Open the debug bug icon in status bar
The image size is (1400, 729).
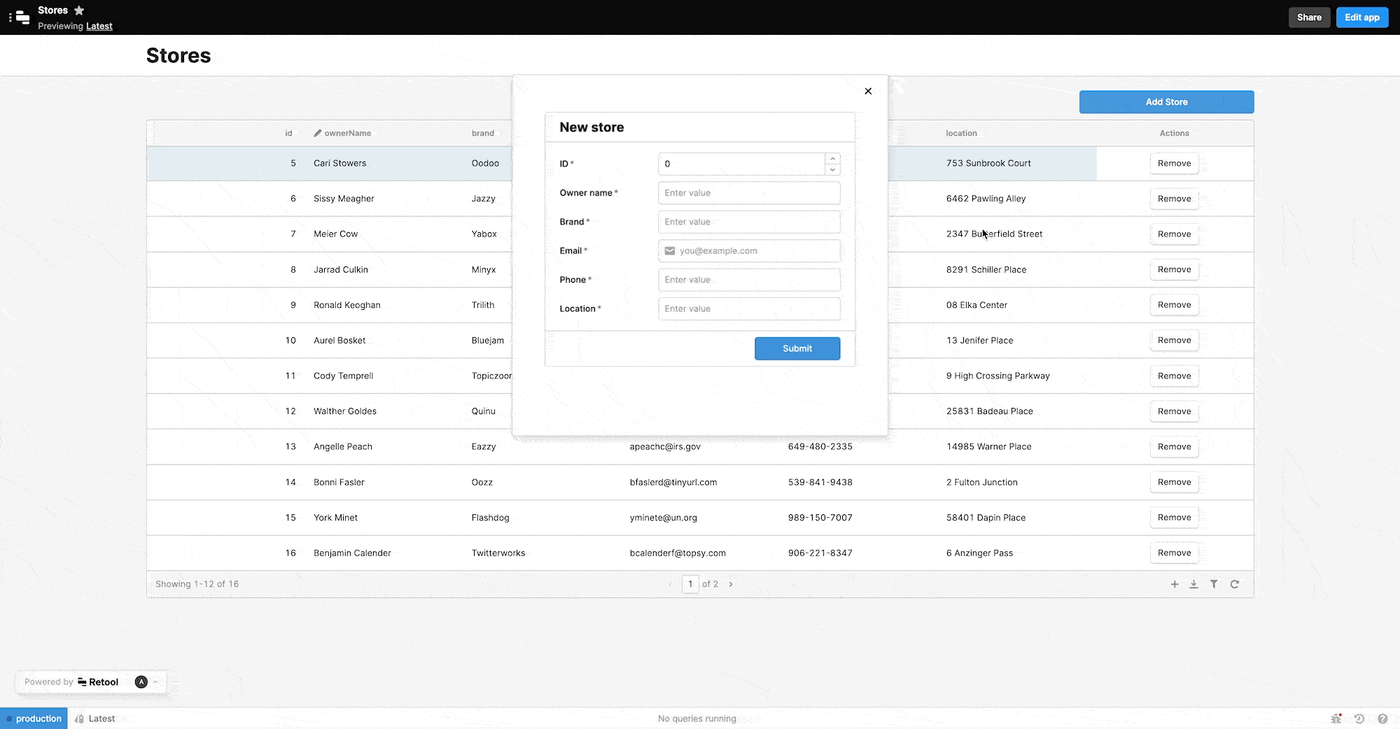1337,718
